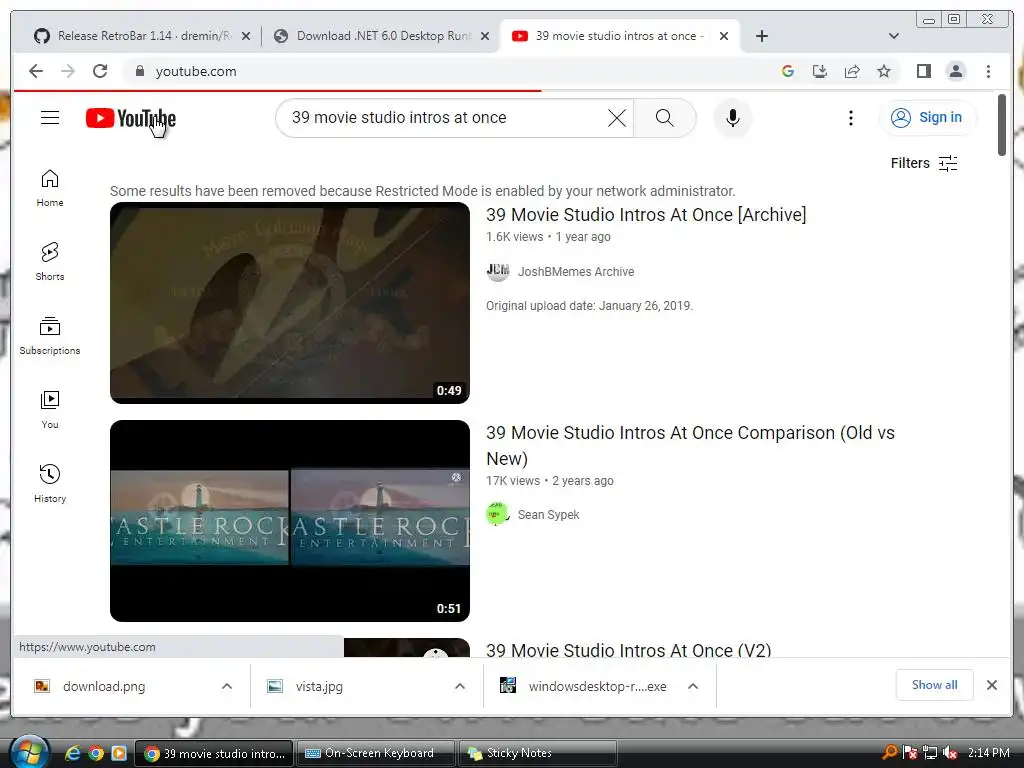This screenshot has width=1024, height=768.
Task: Click the page vertical scrollbar thumb
Action: [1002, 125]
